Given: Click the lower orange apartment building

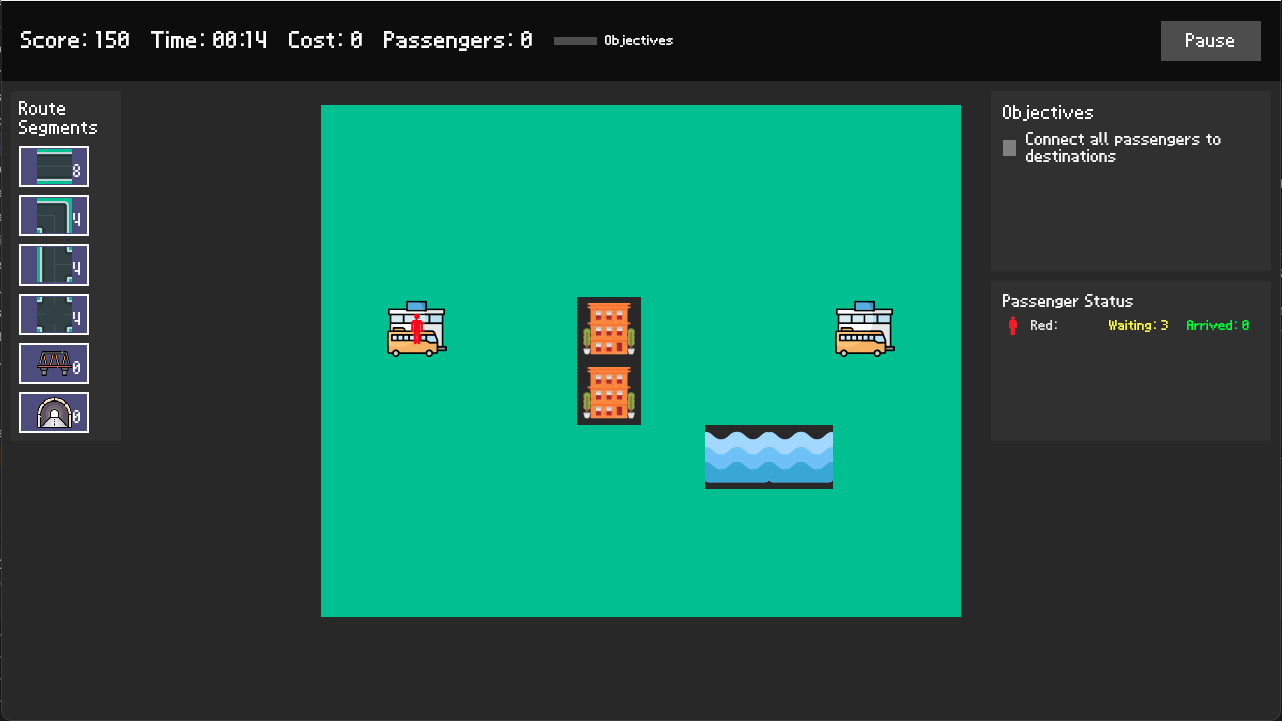Looking at the screenshot, I should tap(609, 393).
